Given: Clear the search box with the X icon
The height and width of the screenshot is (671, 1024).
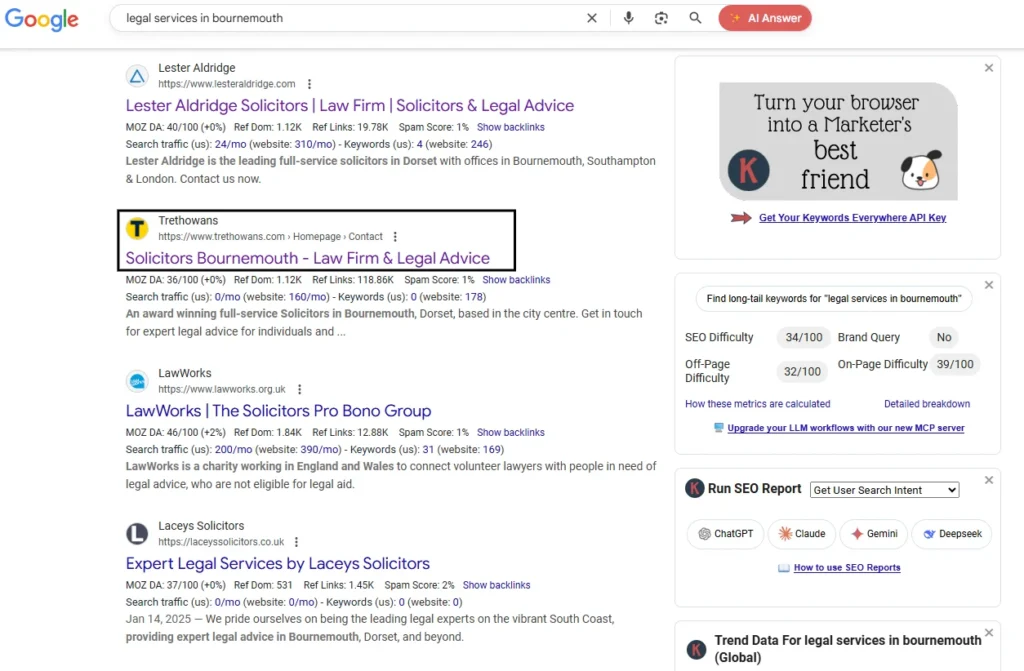Looking at the screenshot, I should tap(592, 18).
